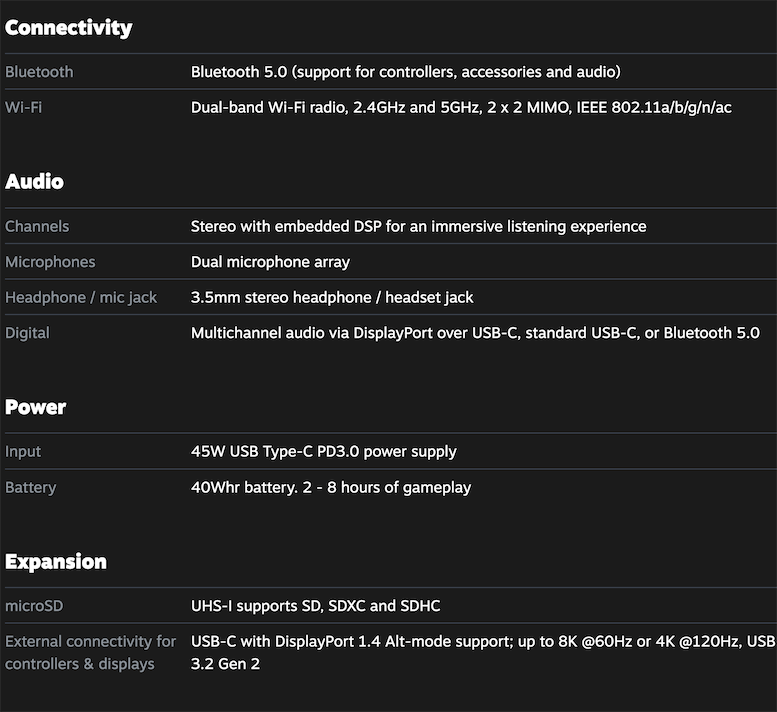Image resolution: width=777 pixels, height=712 pixels.
Task: Click the Power section heading
Action: point(35,407)
